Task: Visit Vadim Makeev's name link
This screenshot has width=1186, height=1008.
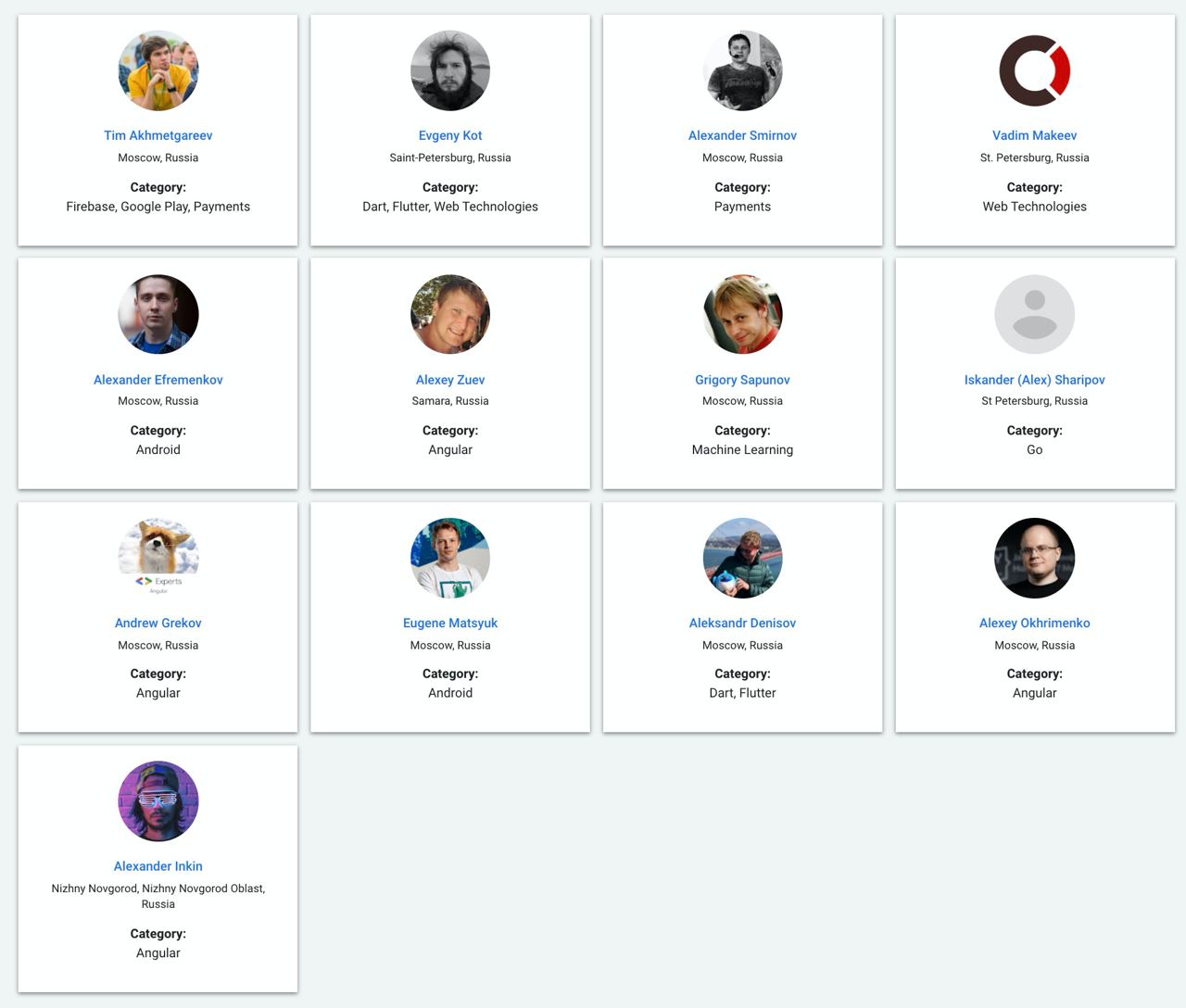Action: (1035, 135)
